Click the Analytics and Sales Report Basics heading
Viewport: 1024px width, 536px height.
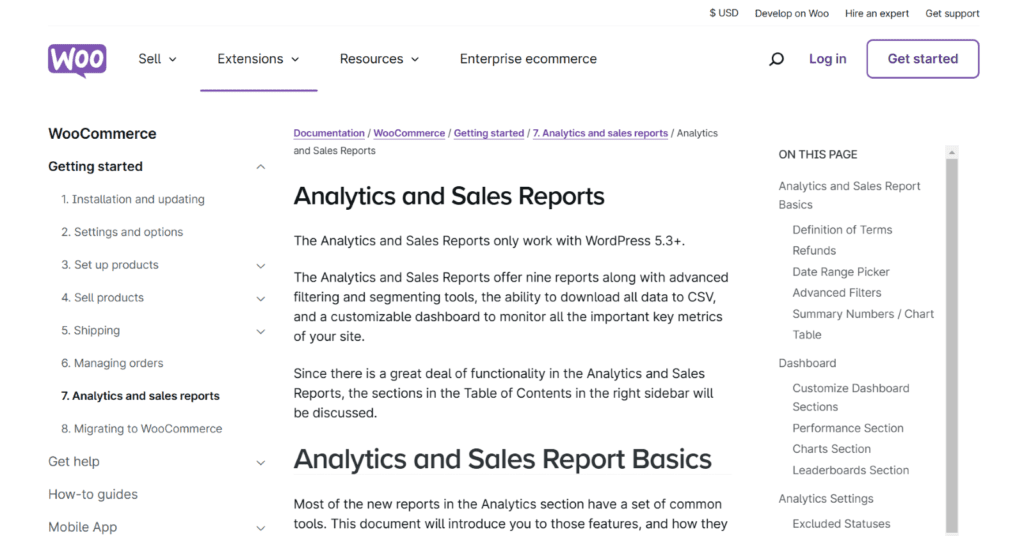(x=502, y=459)
